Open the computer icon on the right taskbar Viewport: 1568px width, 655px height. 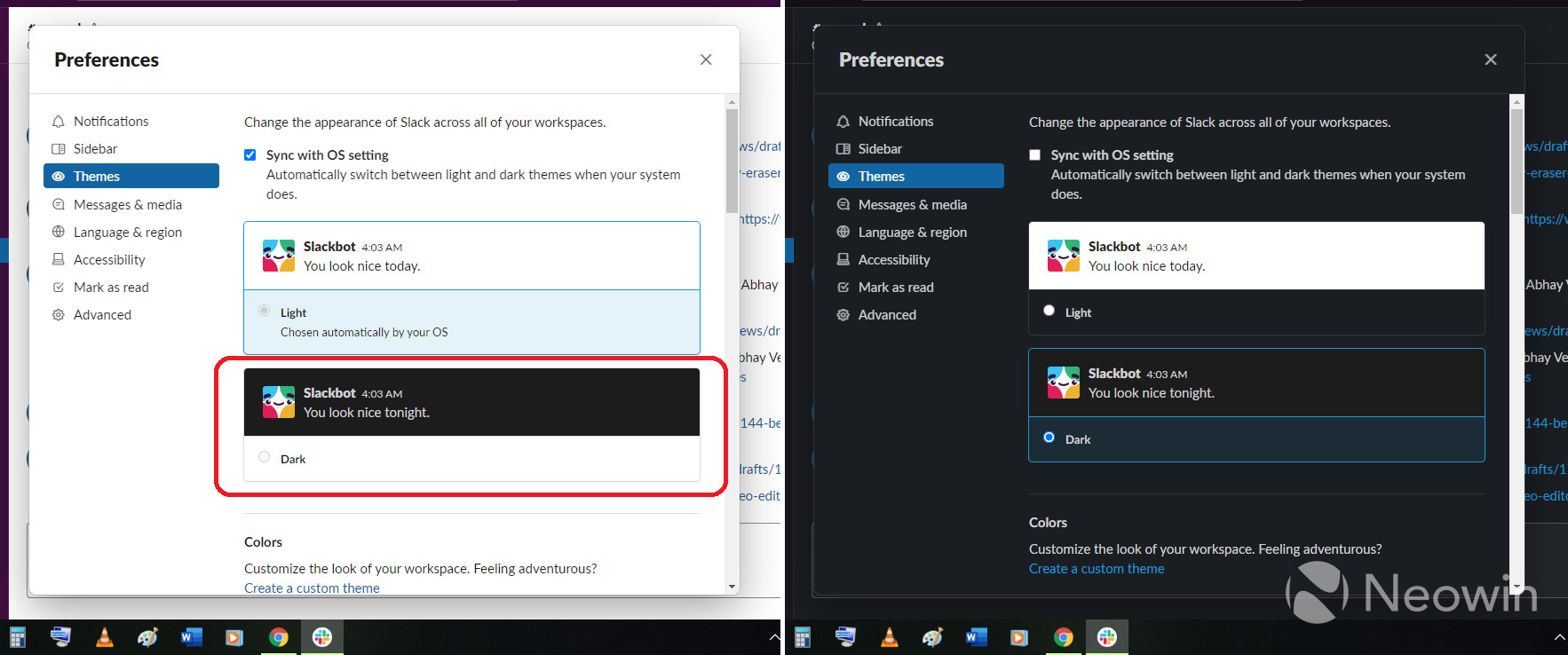845,637
